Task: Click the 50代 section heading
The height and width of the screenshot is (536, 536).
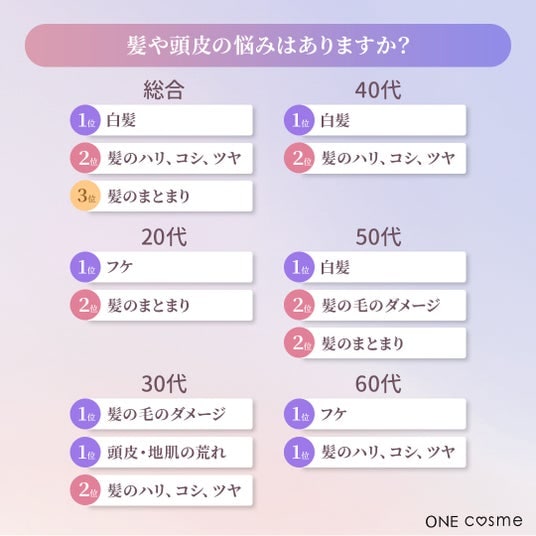Action: [x=378, y=237]
